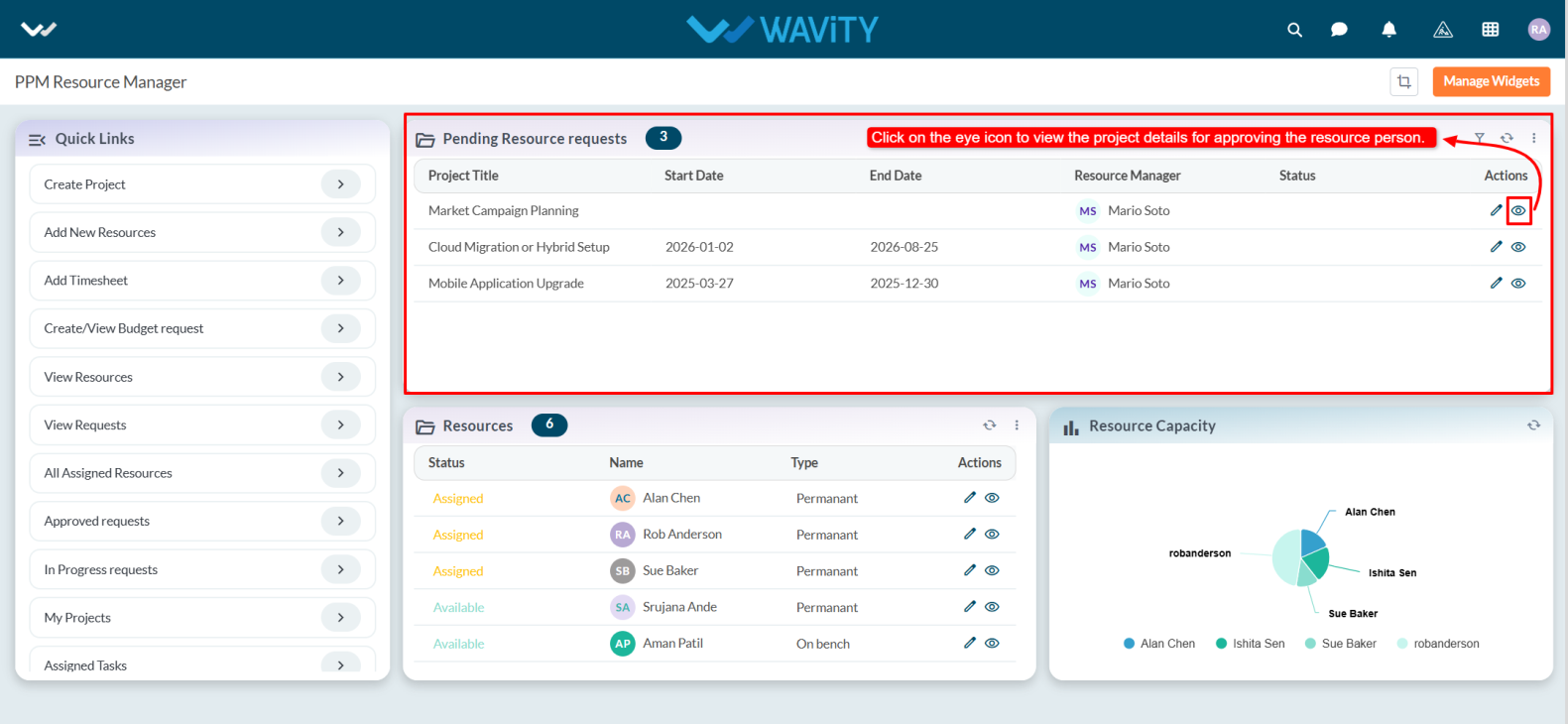Click the Pending Resource requests count badge 3

click(663, 138)
